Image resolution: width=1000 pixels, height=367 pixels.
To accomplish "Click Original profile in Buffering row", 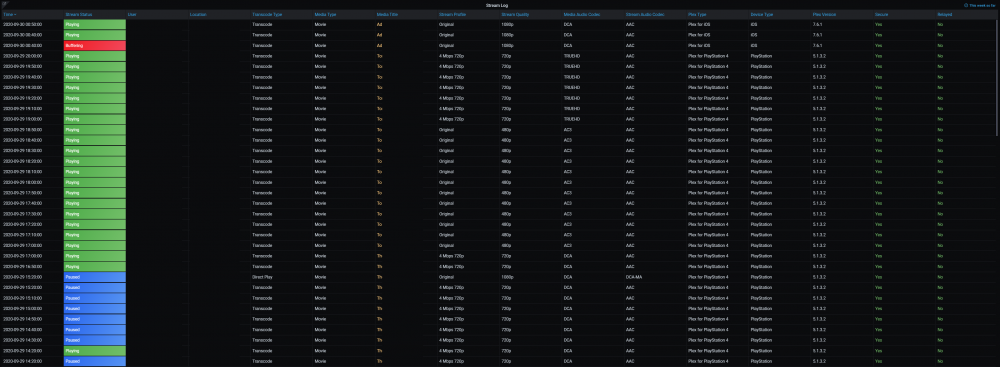I will (x=446, y=45).
